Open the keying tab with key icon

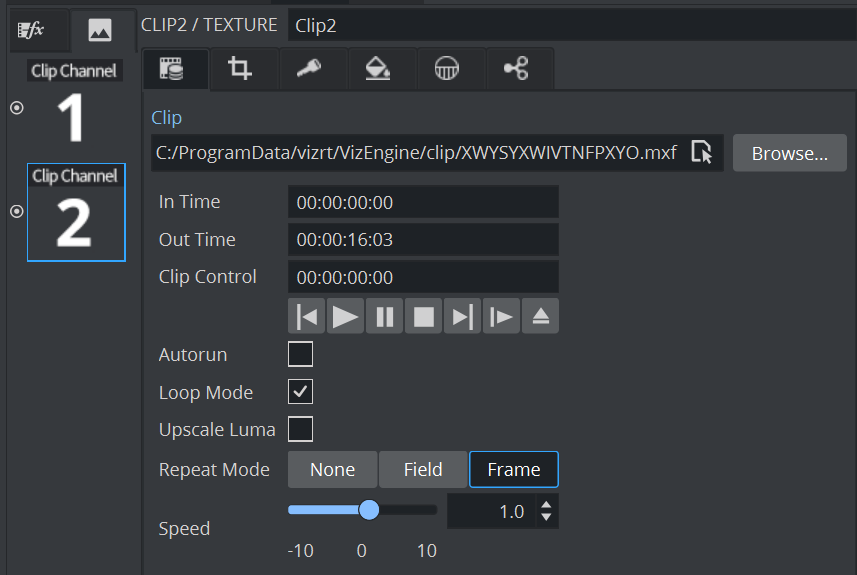coord(309,69)
